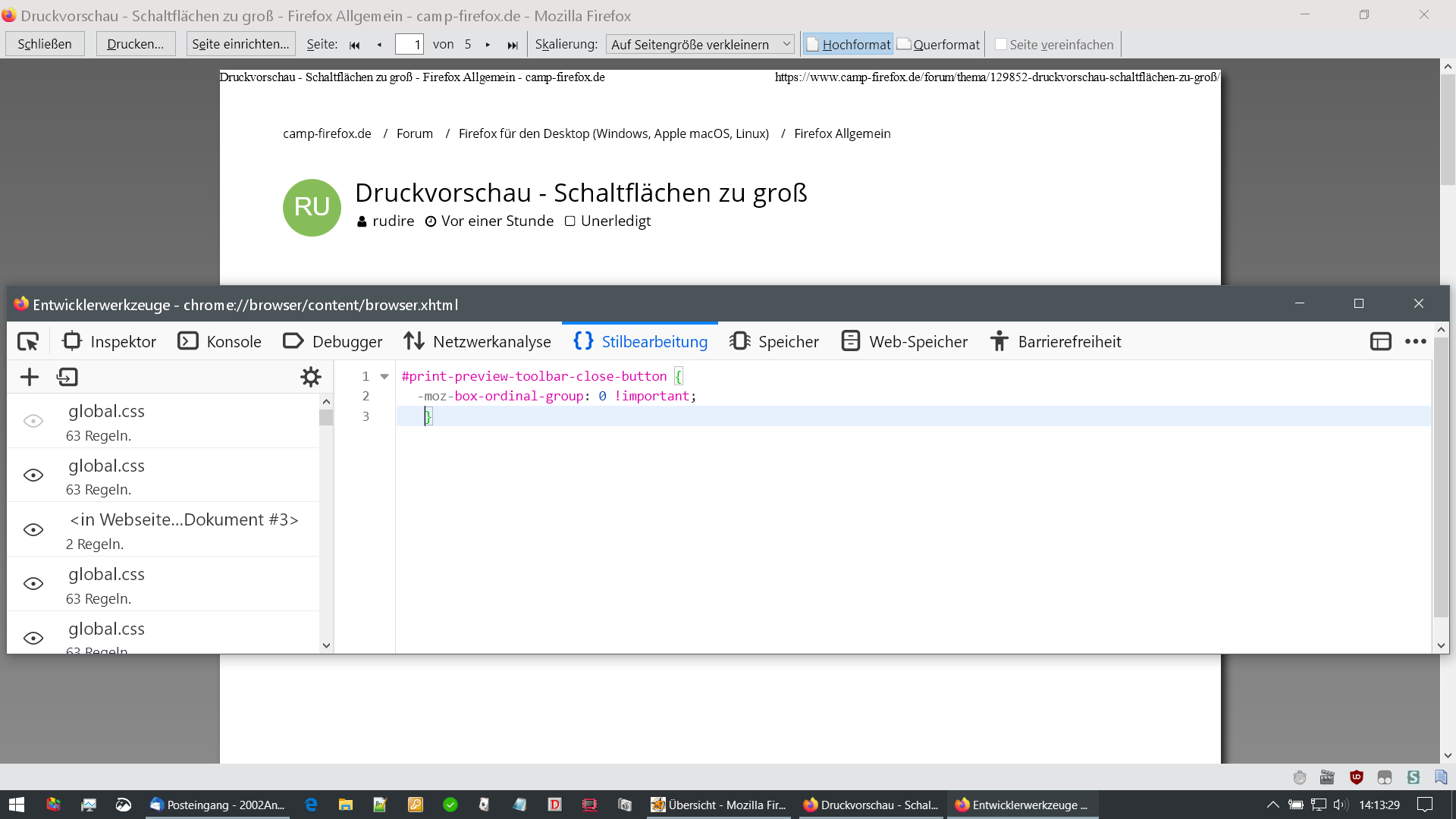1456x819 pixels.
Task: Open devtools three-dot customize menu
Action: pyautogui.click(x=1415, y=342)
